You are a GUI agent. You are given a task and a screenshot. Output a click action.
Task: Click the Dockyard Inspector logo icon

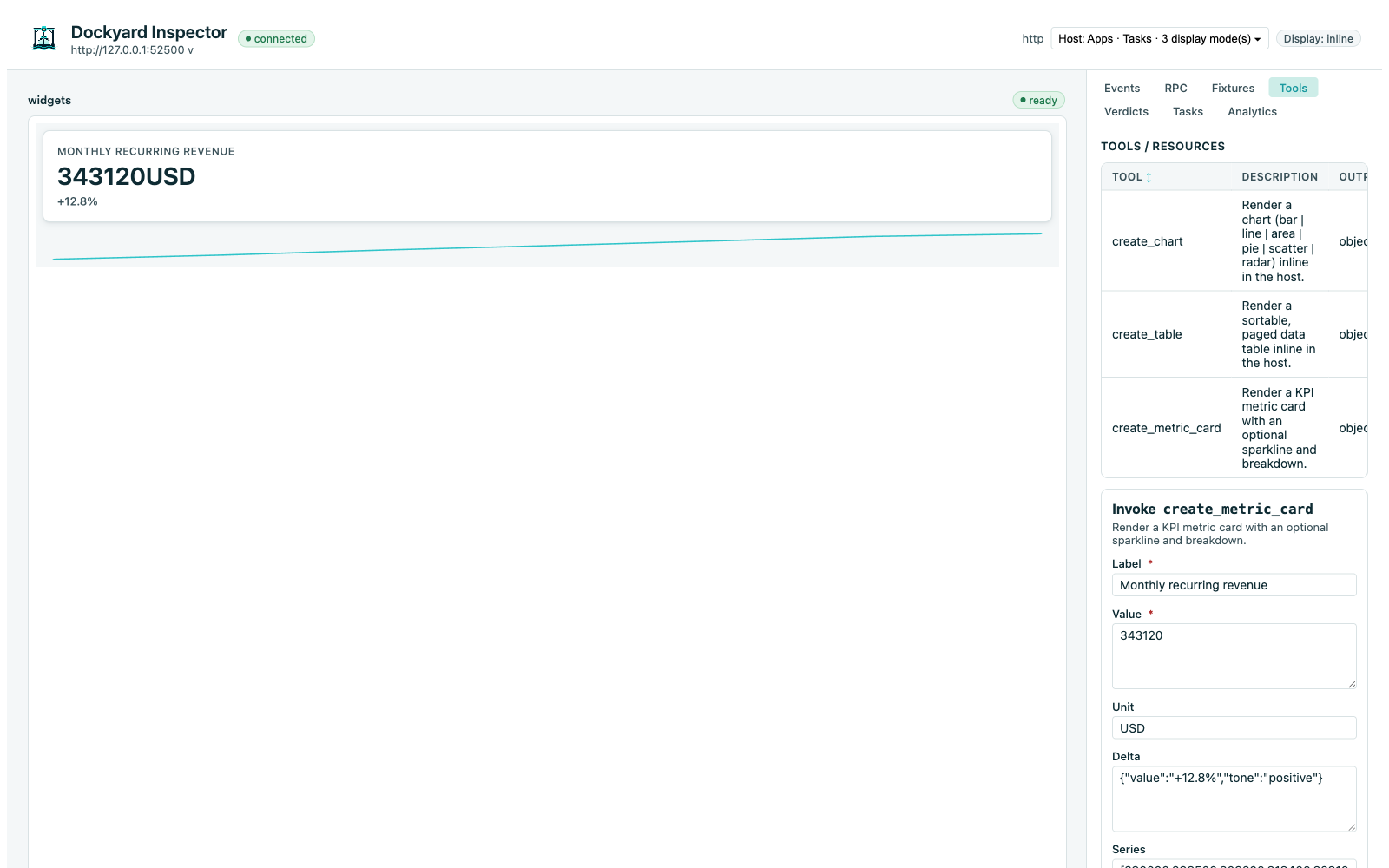43,38
